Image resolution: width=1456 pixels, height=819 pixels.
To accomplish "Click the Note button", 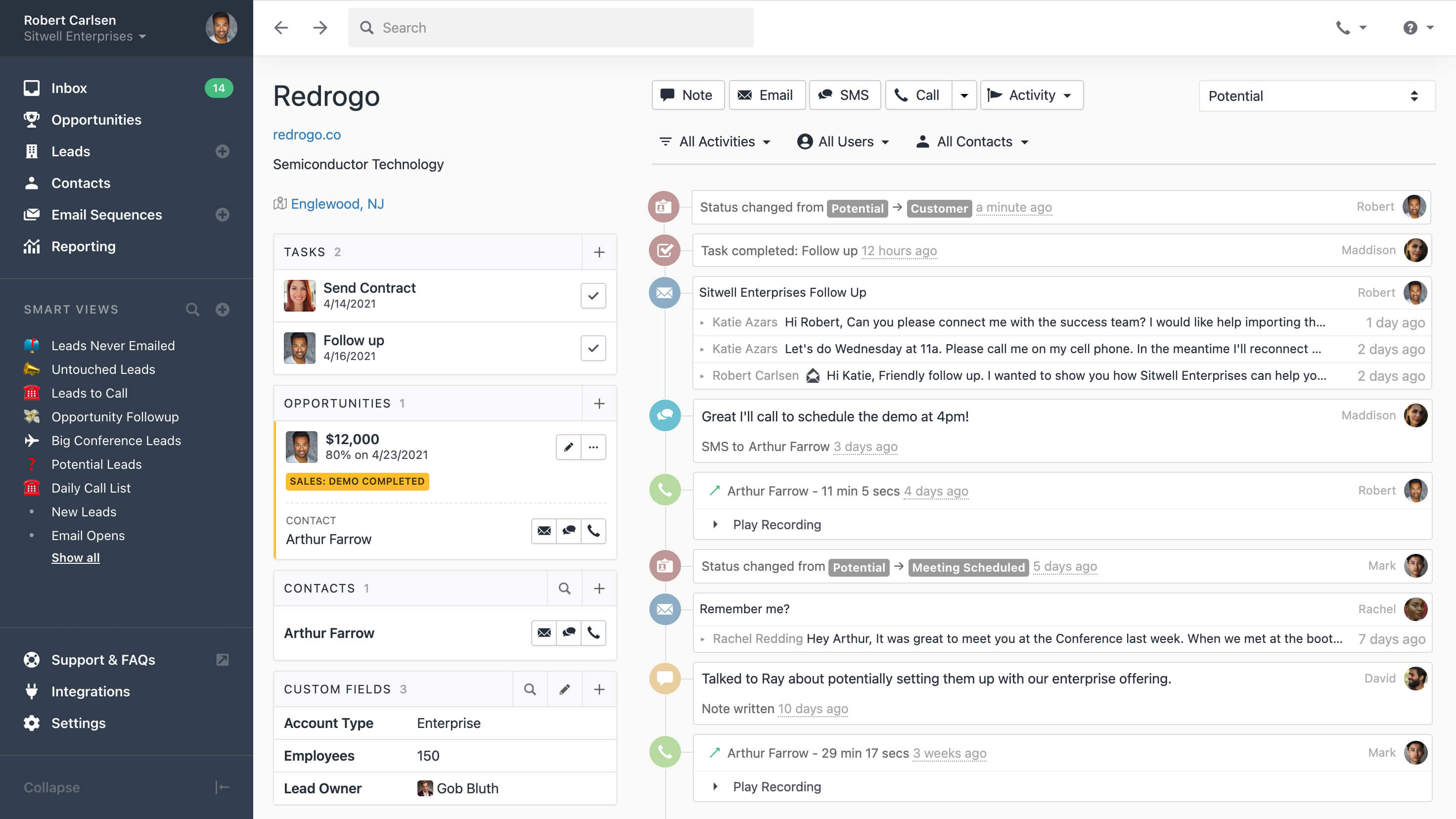I will click(x=687, y=95).
